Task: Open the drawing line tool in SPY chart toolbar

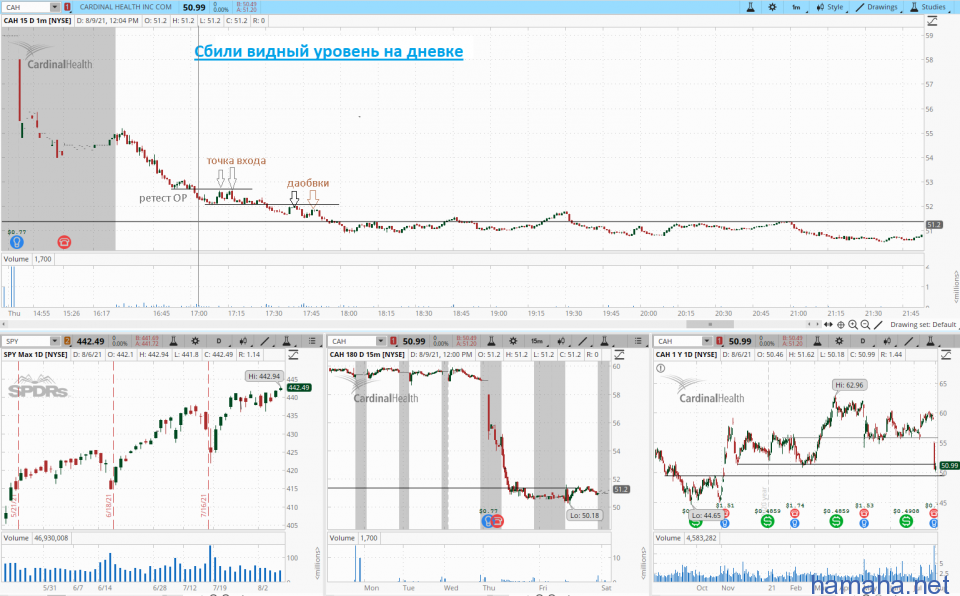Action: tap(265, 341)
